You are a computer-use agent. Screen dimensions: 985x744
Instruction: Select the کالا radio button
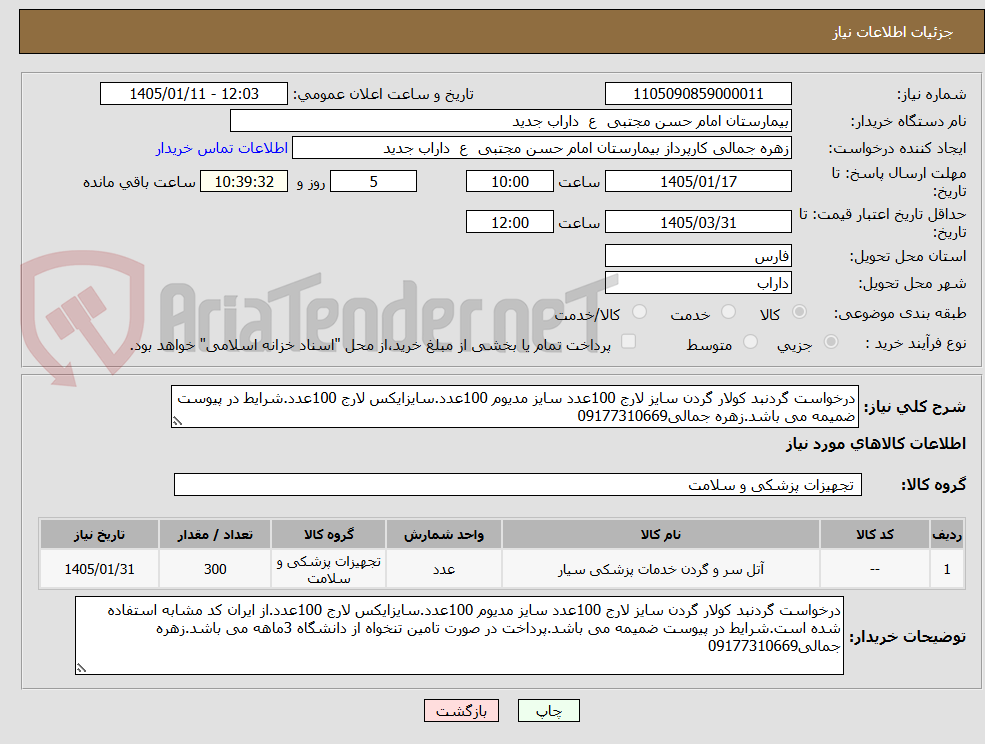pyautogui.click(x=800, y=312)
